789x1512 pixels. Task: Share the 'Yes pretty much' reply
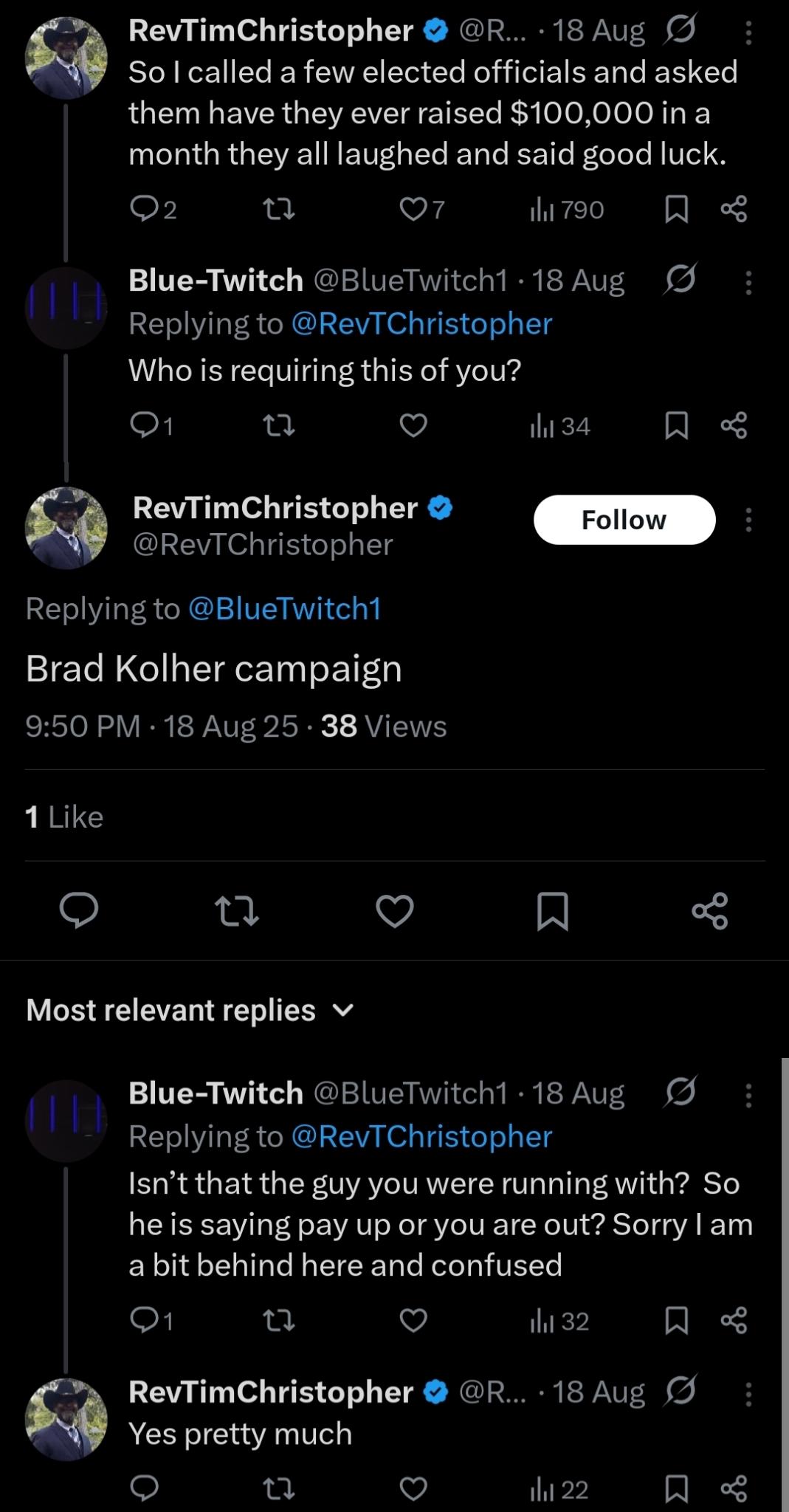click(x=734, y=1488)
